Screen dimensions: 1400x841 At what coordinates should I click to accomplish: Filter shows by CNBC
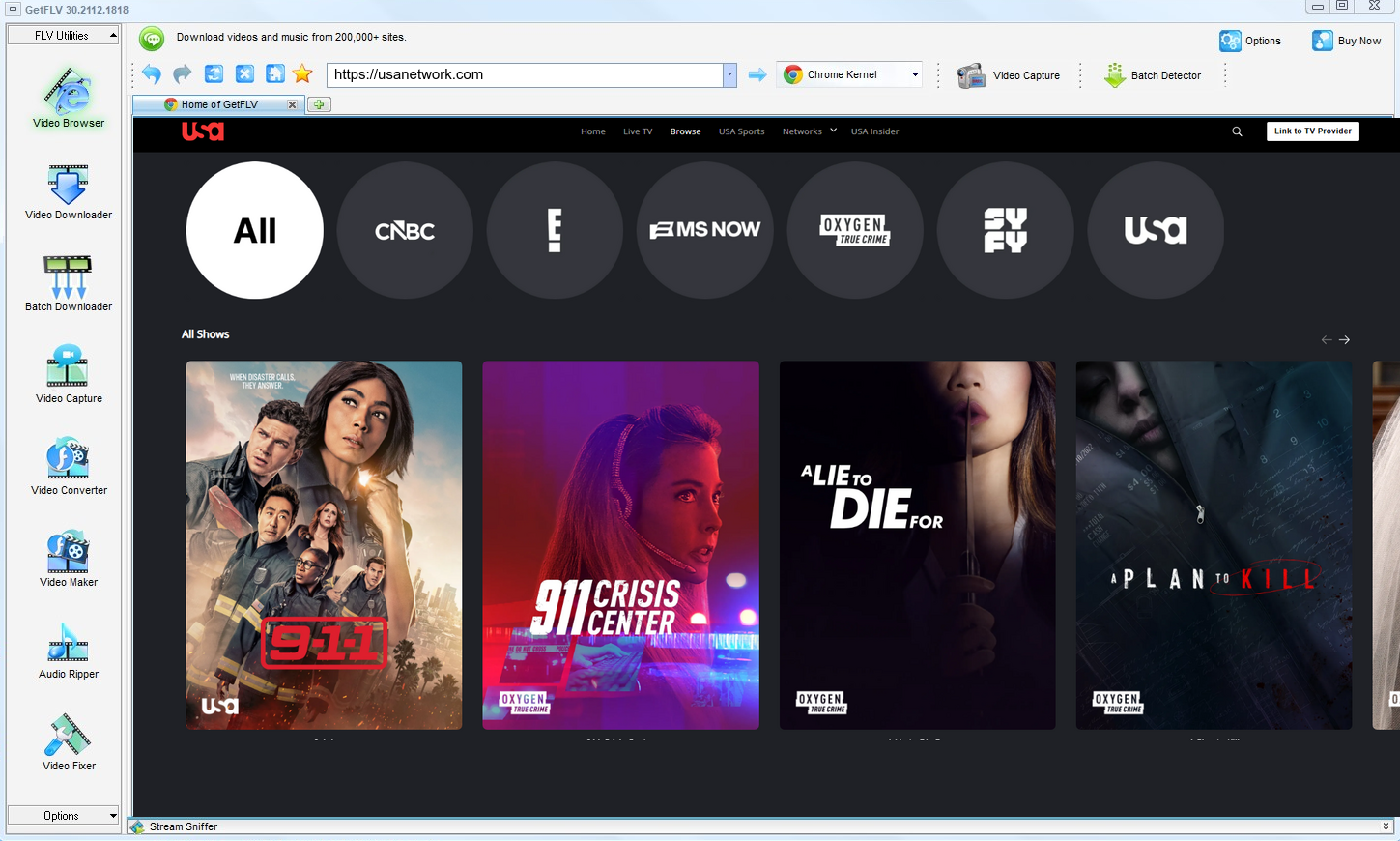[x=405, y=230]
